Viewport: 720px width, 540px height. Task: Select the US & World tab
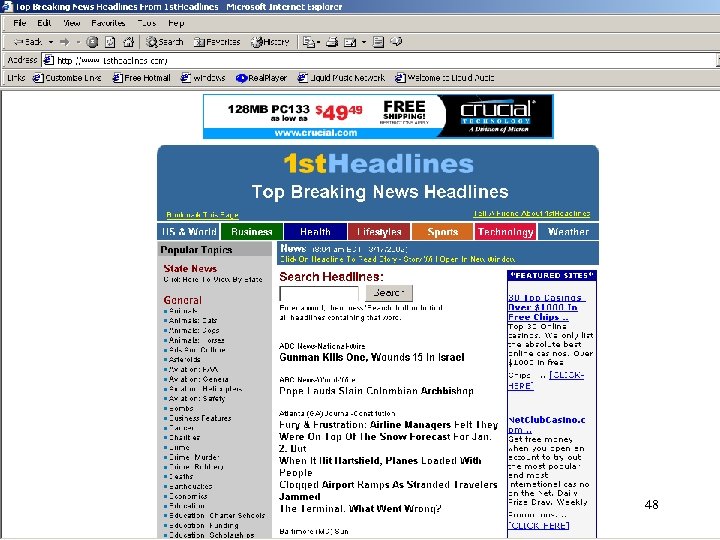(x=189, y=232)
